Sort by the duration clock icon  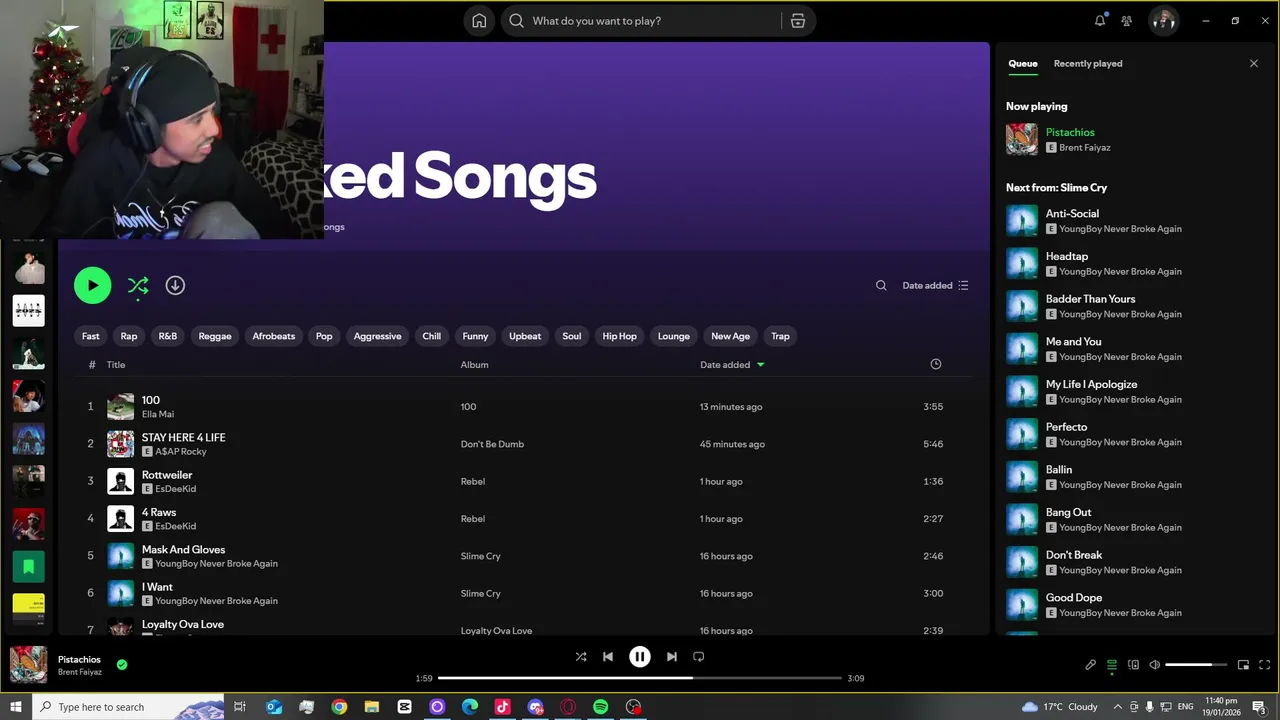pos(936,364)
